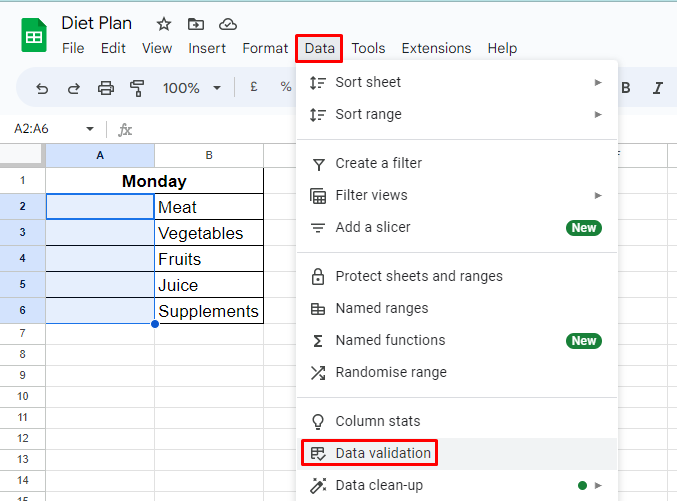The height and width of the screenshot is (501, 677).
Task: Select the Paint format roller icon
Action: pos(137,88)
